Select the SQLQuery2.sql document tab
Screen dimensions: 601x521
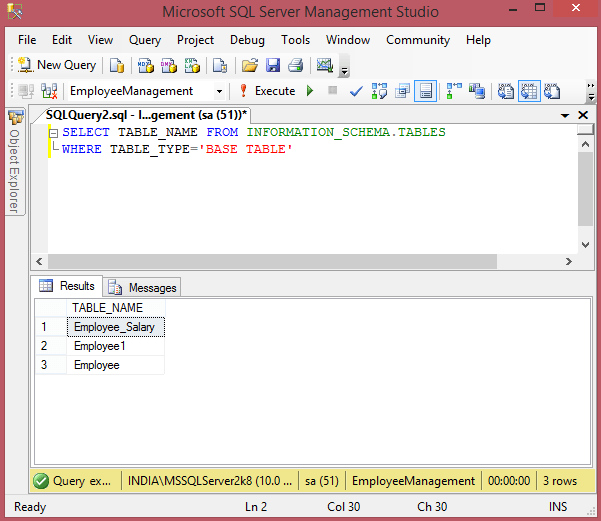point(146,115)
